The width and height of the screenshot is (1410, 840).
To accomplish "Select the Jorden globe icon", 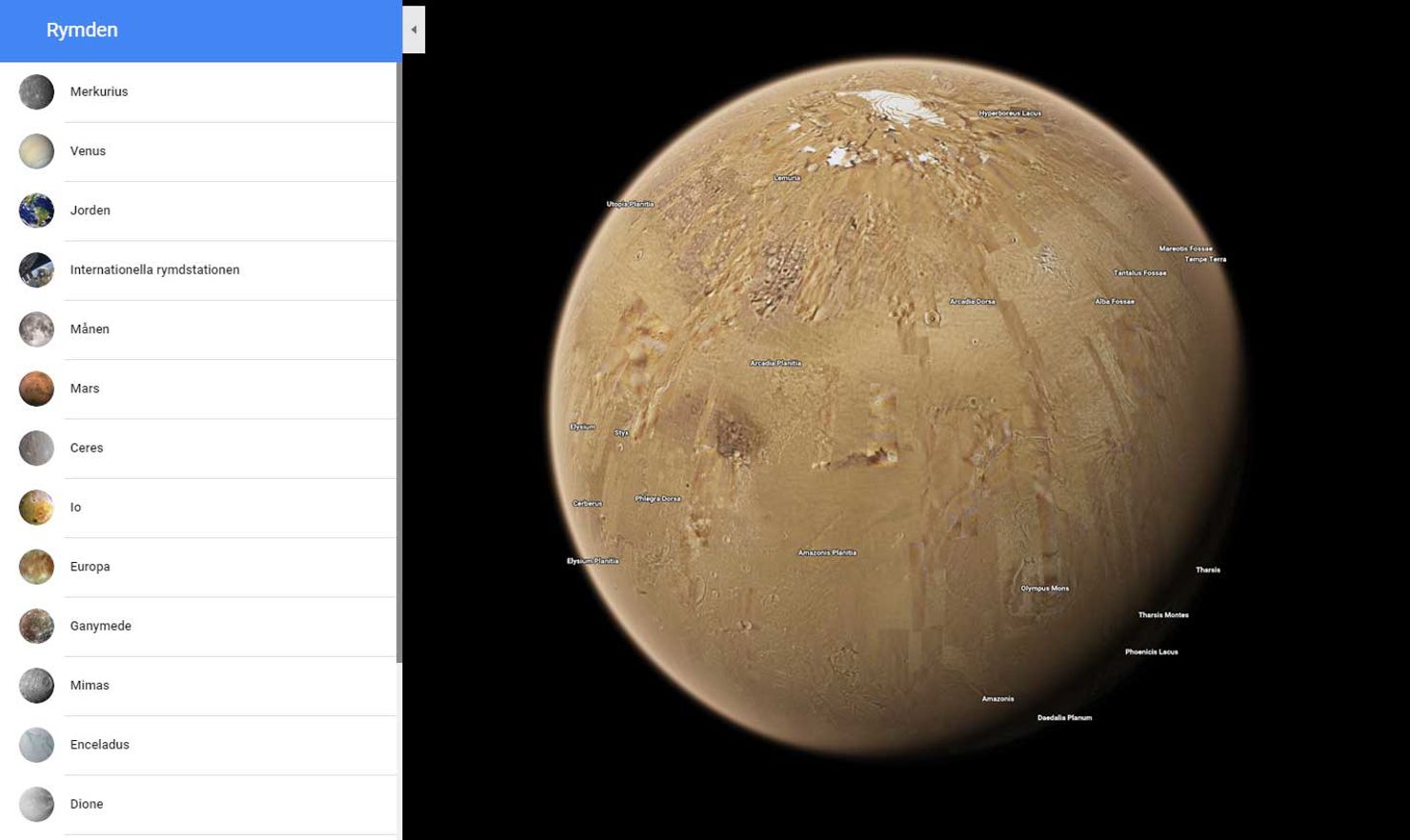I will click(36, 210).
